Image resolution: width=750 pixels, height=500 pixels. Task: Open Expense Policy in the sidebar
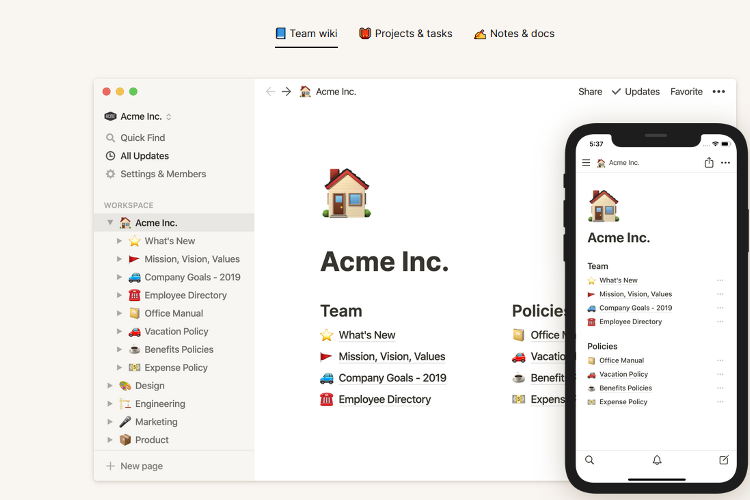(176, 367)
